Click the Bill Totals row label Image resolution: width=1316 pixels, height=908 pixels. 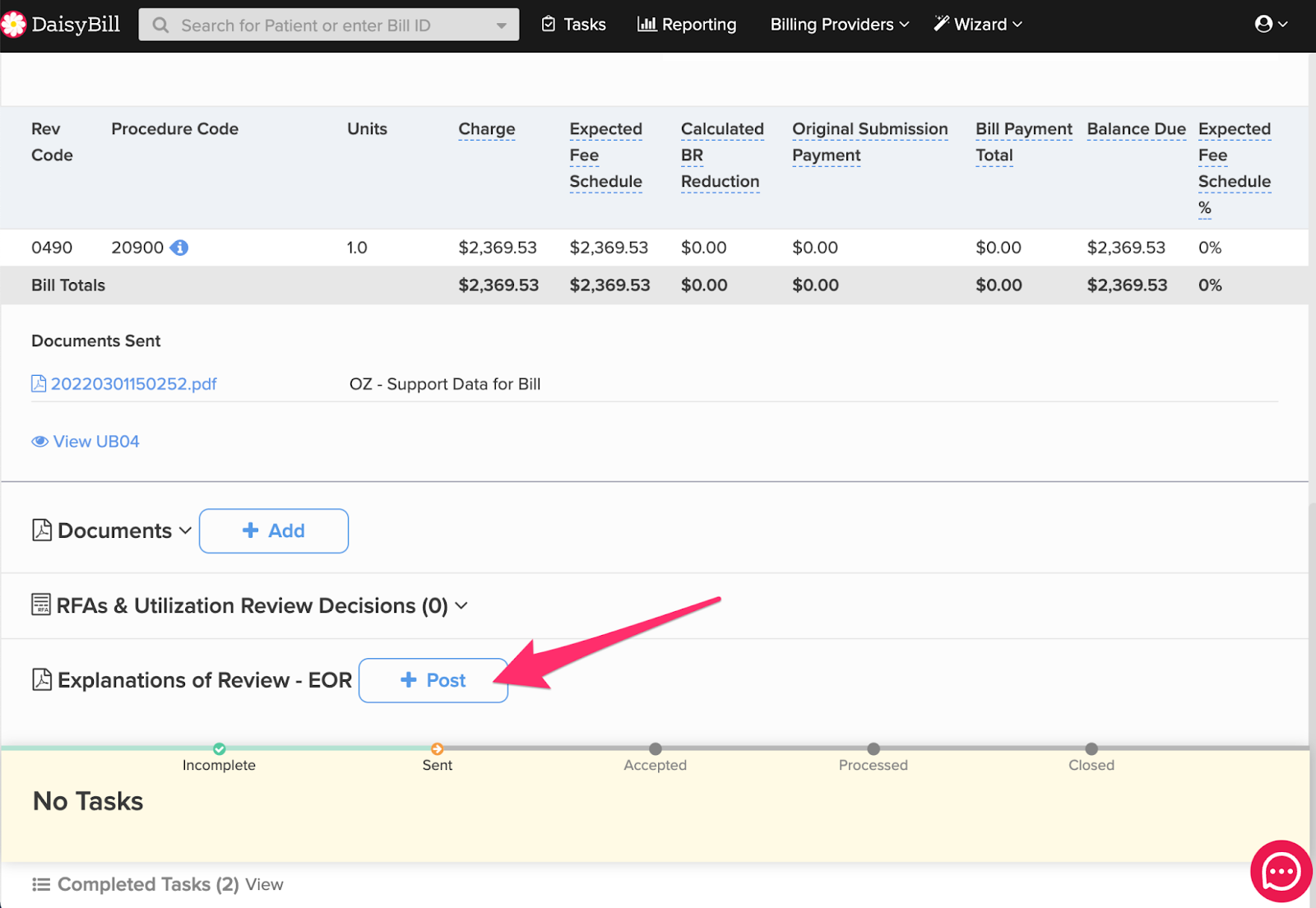[68, 285]
